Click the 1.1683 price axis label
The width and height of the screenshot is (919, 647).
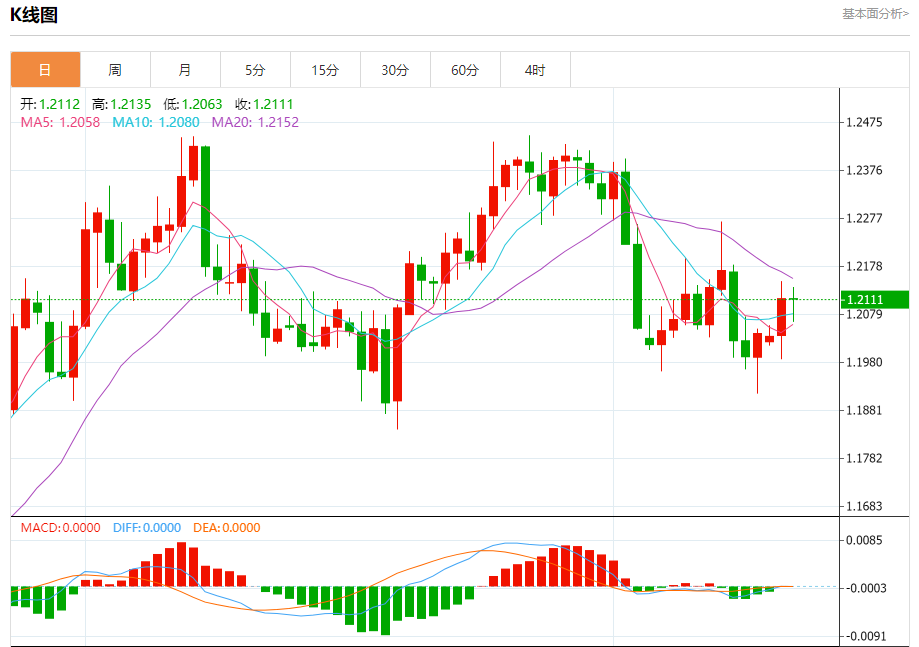(x=864, y=506)
